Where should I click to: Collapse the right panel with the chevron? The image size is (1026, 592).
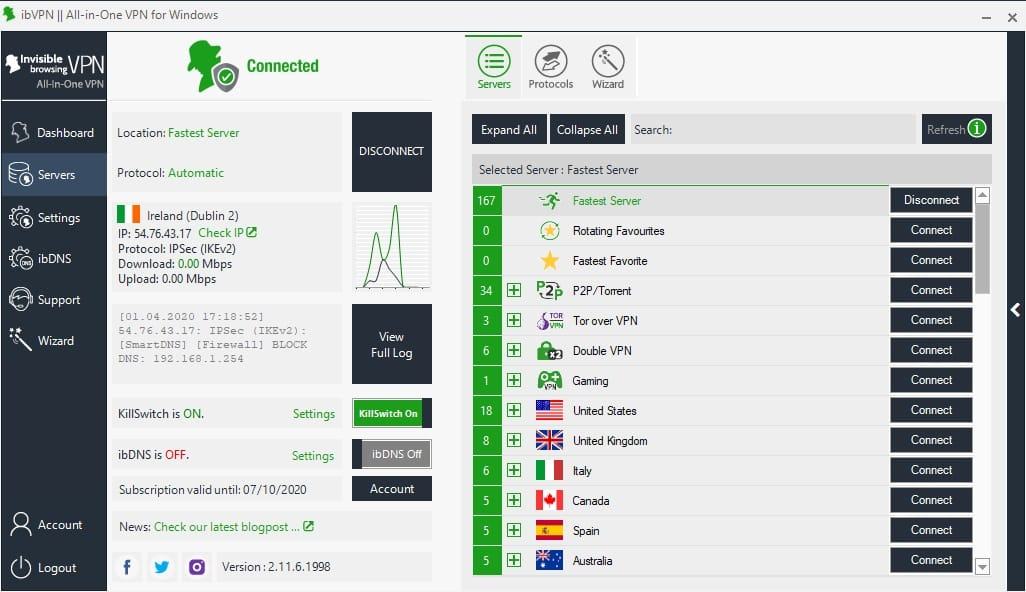1017,310
